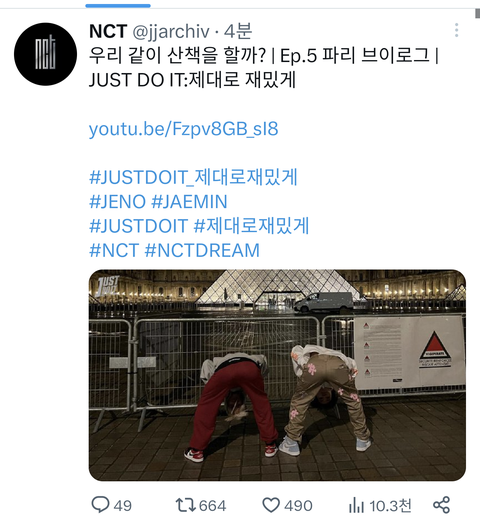480x520 pixels.
Task: Open the #NCTDREAM hashtag
Action: click(202, 250)
